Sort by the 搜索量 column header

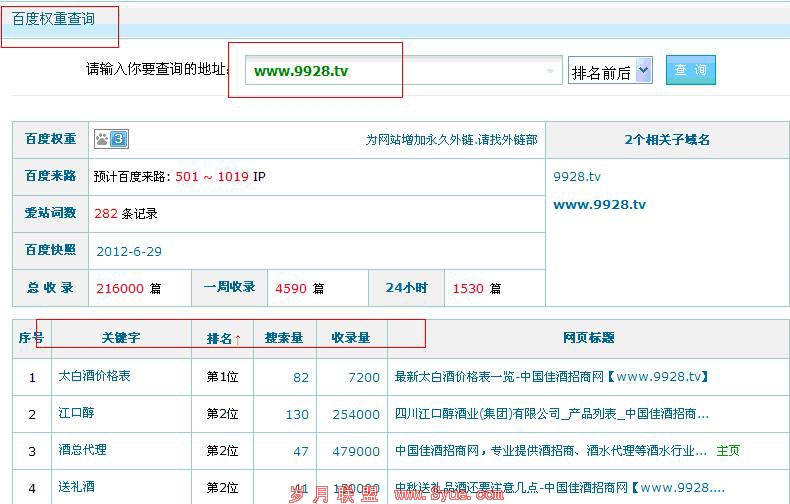click(x=284, y=338)
